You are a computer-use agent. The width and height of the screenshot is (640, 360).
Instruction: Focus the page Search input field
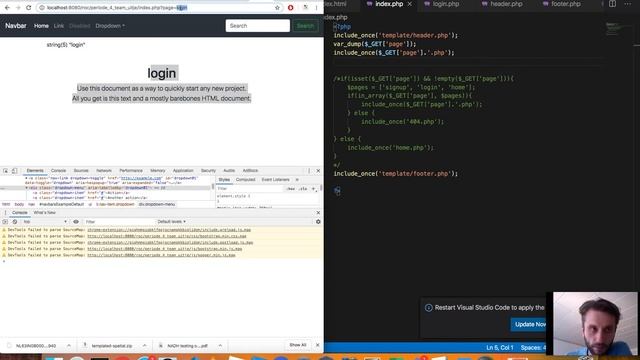point(258,26)
